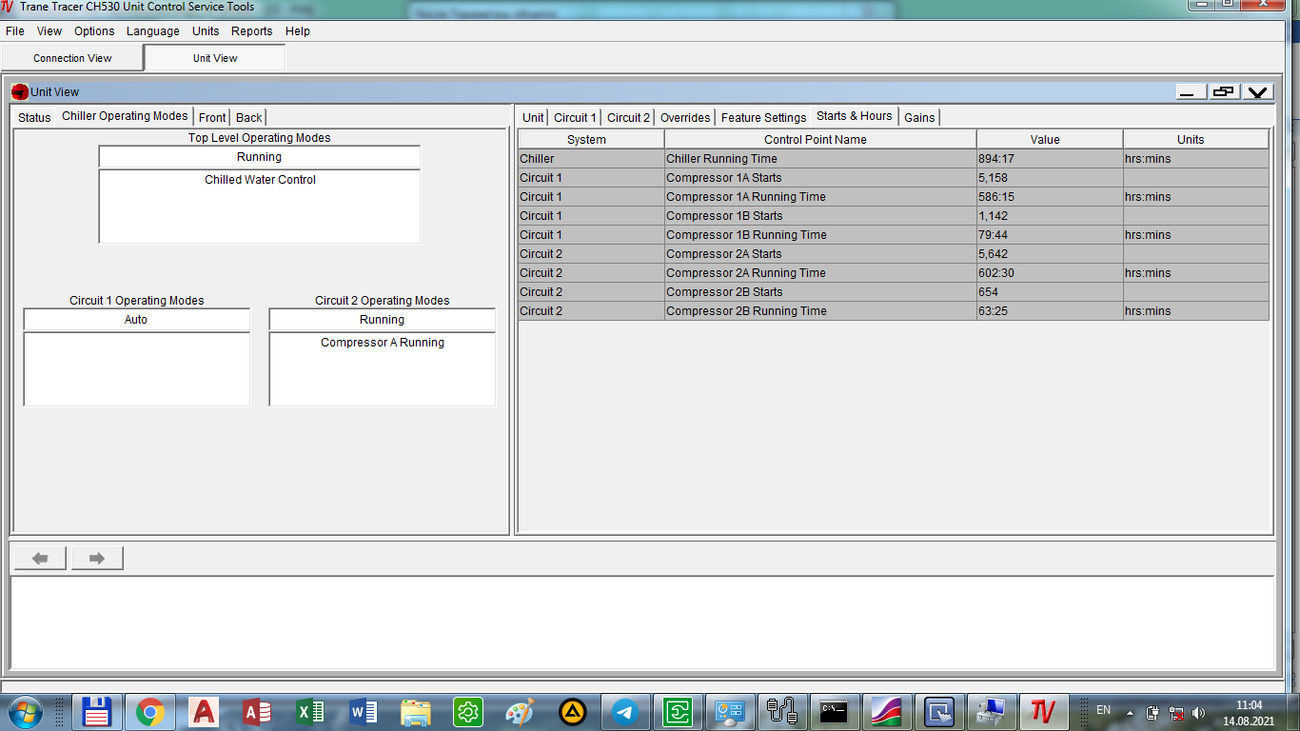Open the floppy disk app in taskbar
The height and width of the screenshot is (731, 1300).
click(97, 712)
